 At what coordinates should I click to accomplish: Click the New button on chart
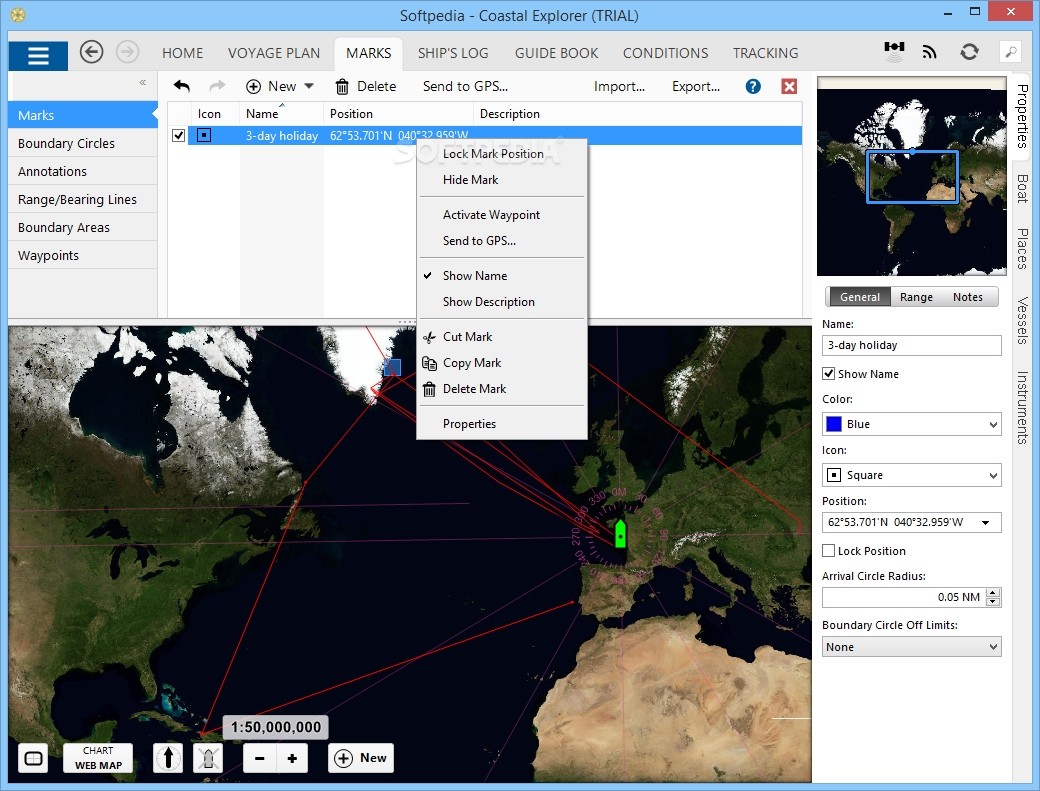(x=361, y=758)
